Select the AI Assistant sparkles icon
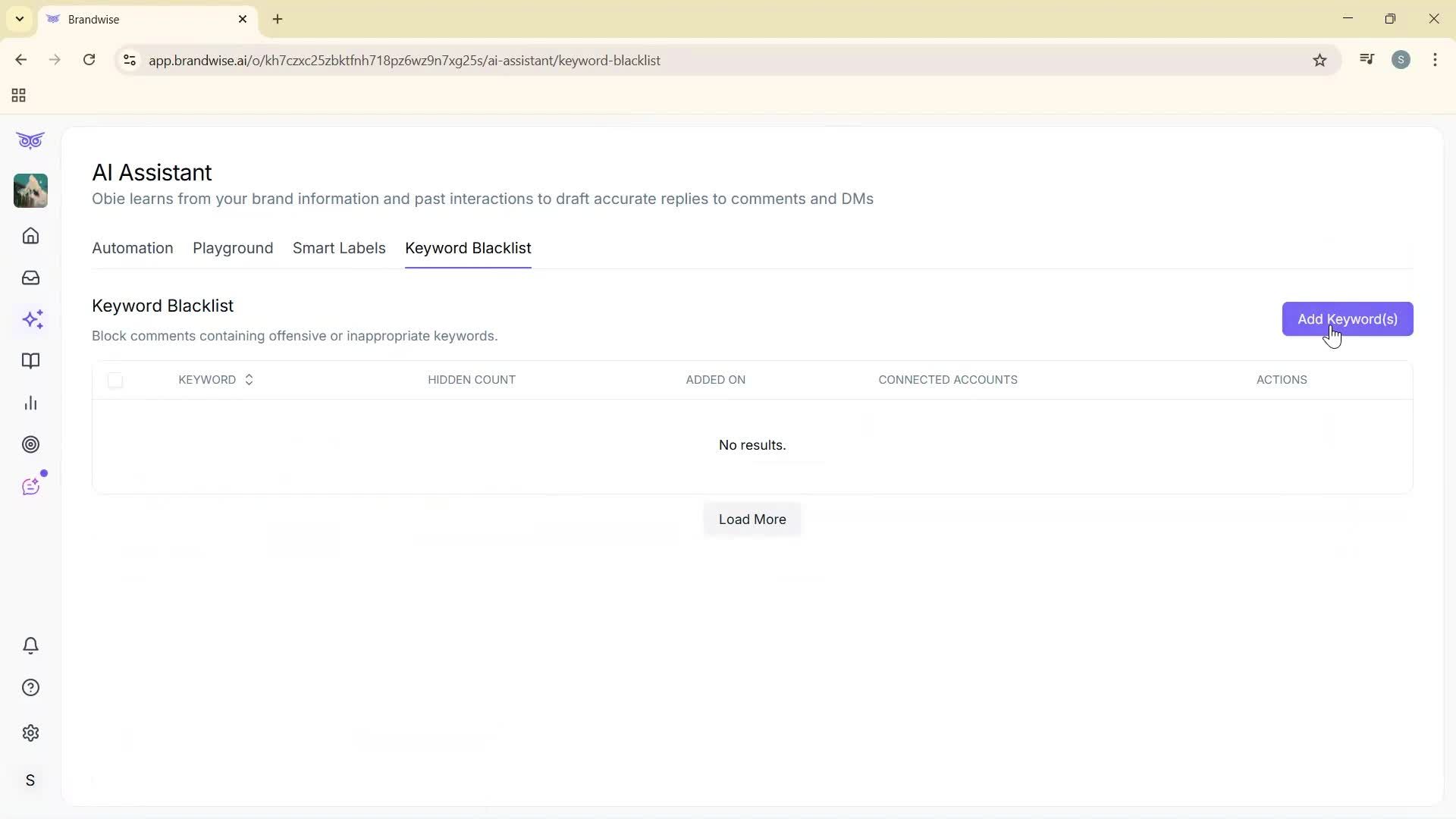Image resolution: width=1456 pixels, height=819 pixels. click(x=33, y=319)
